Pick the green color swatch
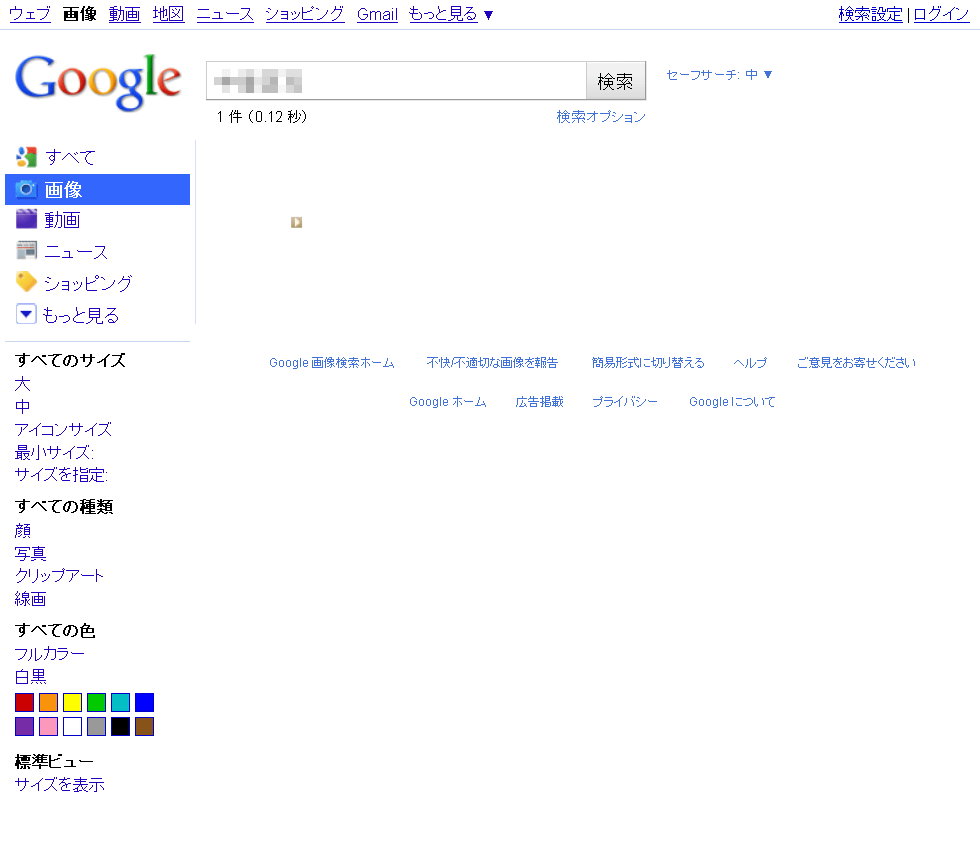Image resolution: width=980 pixels, height=861 pixels. pos(96,702)
